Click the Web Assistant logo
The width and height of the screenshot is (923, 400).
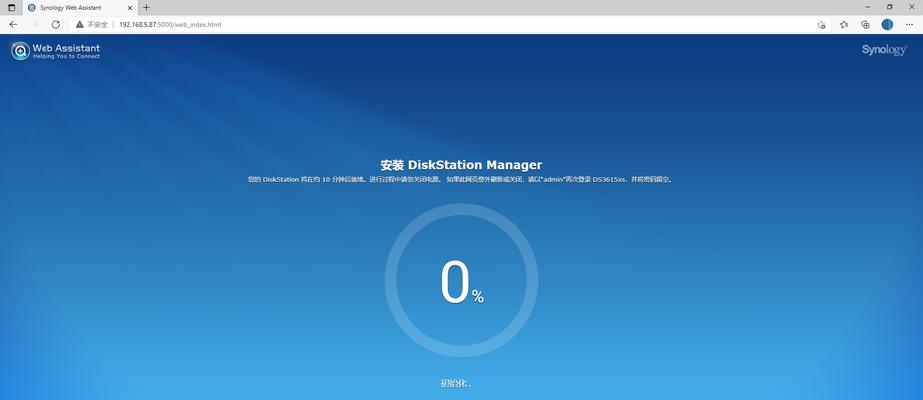point(55,51)
